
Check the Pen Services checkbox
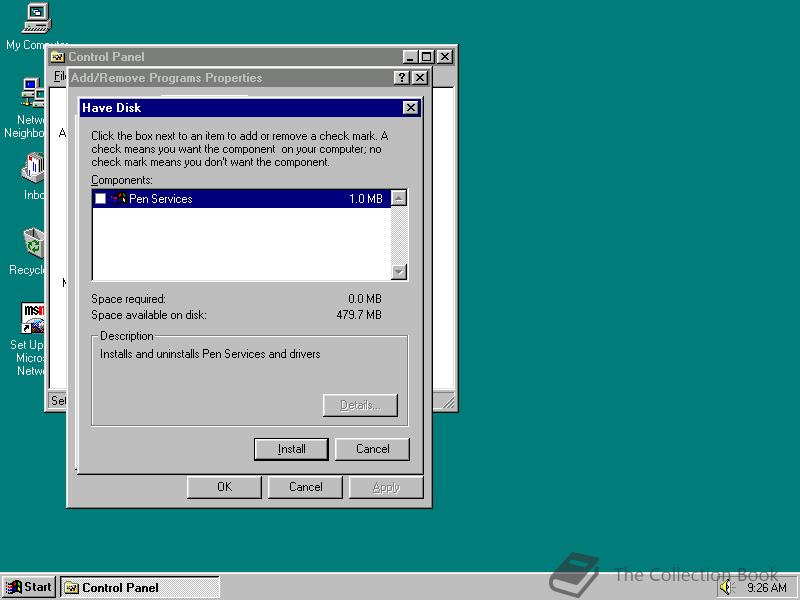click(101, 198)
